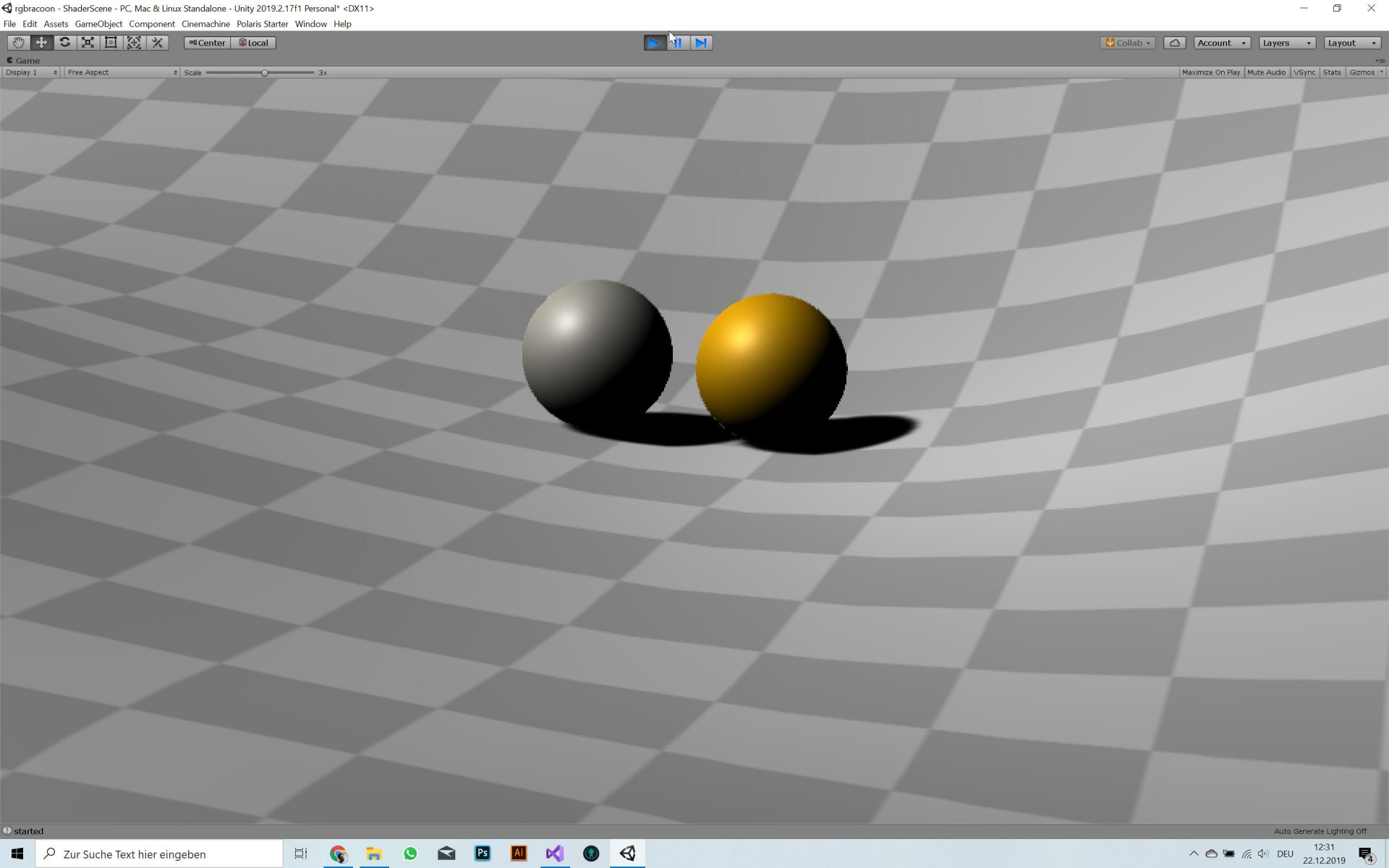Open the Mail app from taskbar
The width and height of the screenshot is (1389, 868).
click(x=446, y=854)
